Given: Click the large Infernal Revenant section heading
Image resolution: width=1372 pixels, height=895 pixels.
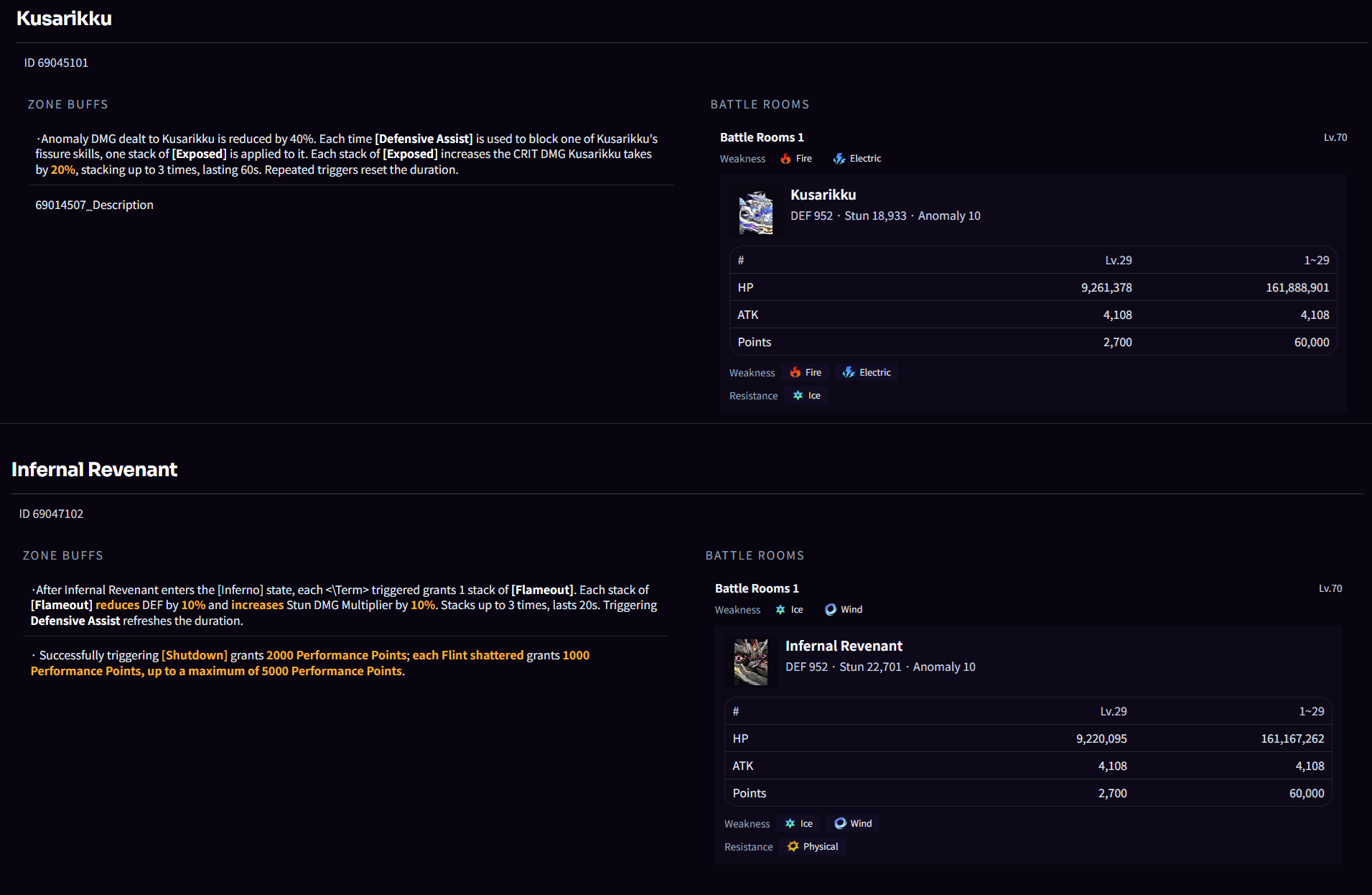Looking at the screenshot, I should pos(94,470).
